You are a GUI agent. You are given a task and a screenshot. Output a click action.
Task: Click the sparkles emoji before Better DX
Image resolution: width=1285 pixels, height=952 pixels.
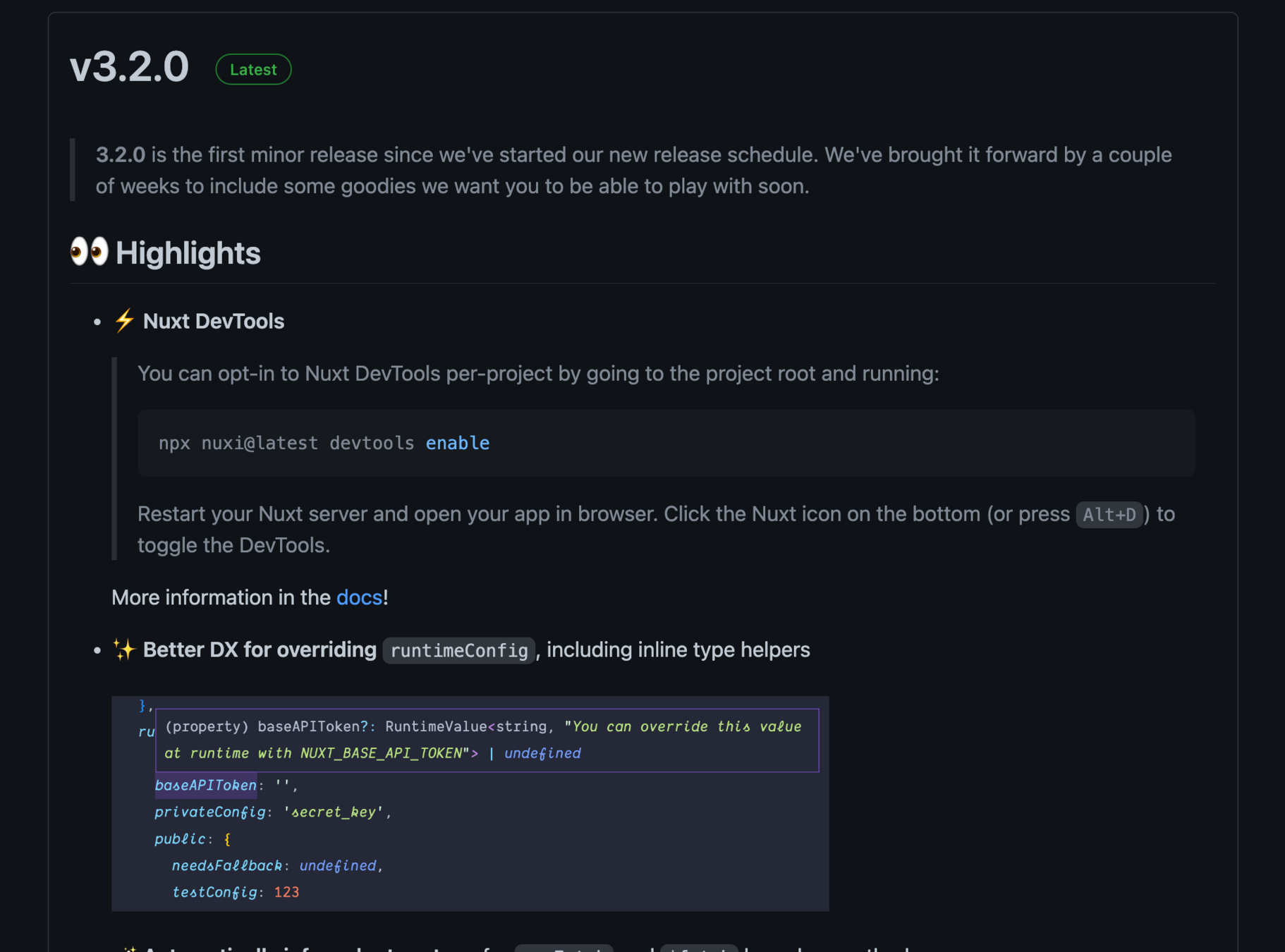[x=124, y=649]
